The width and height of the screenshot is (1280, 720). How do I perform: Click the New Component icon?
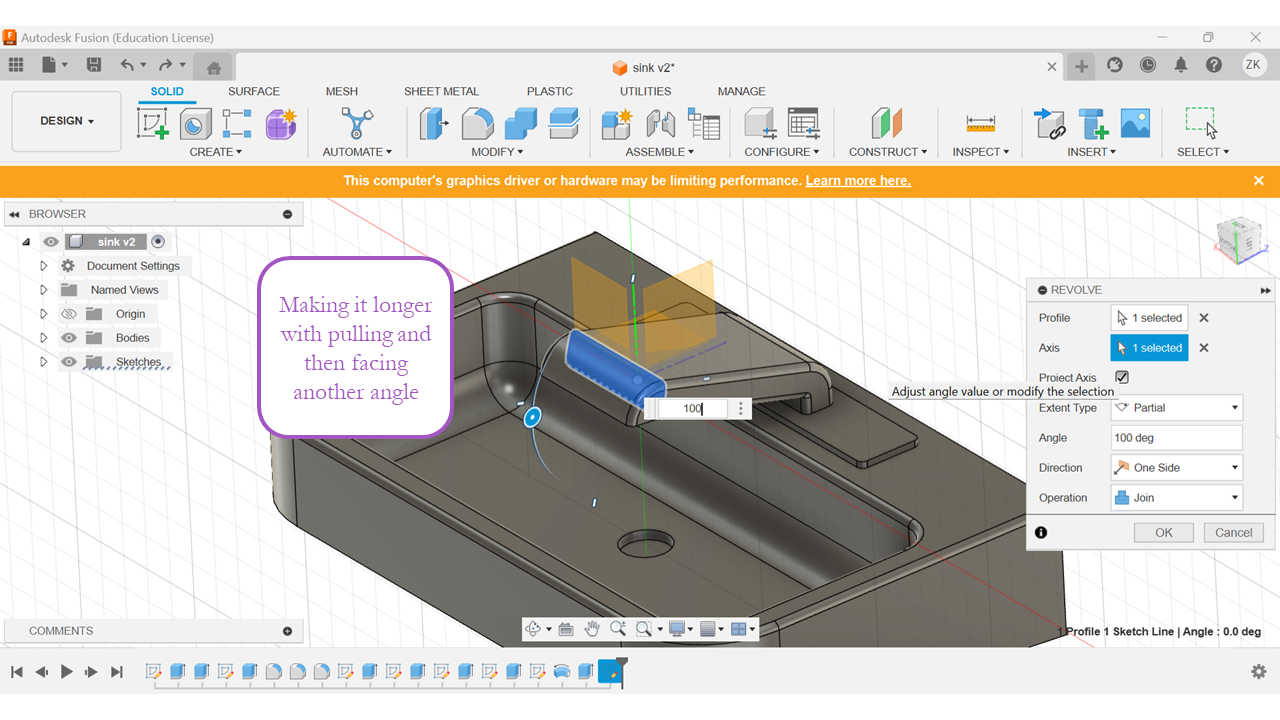coord(616,124)
